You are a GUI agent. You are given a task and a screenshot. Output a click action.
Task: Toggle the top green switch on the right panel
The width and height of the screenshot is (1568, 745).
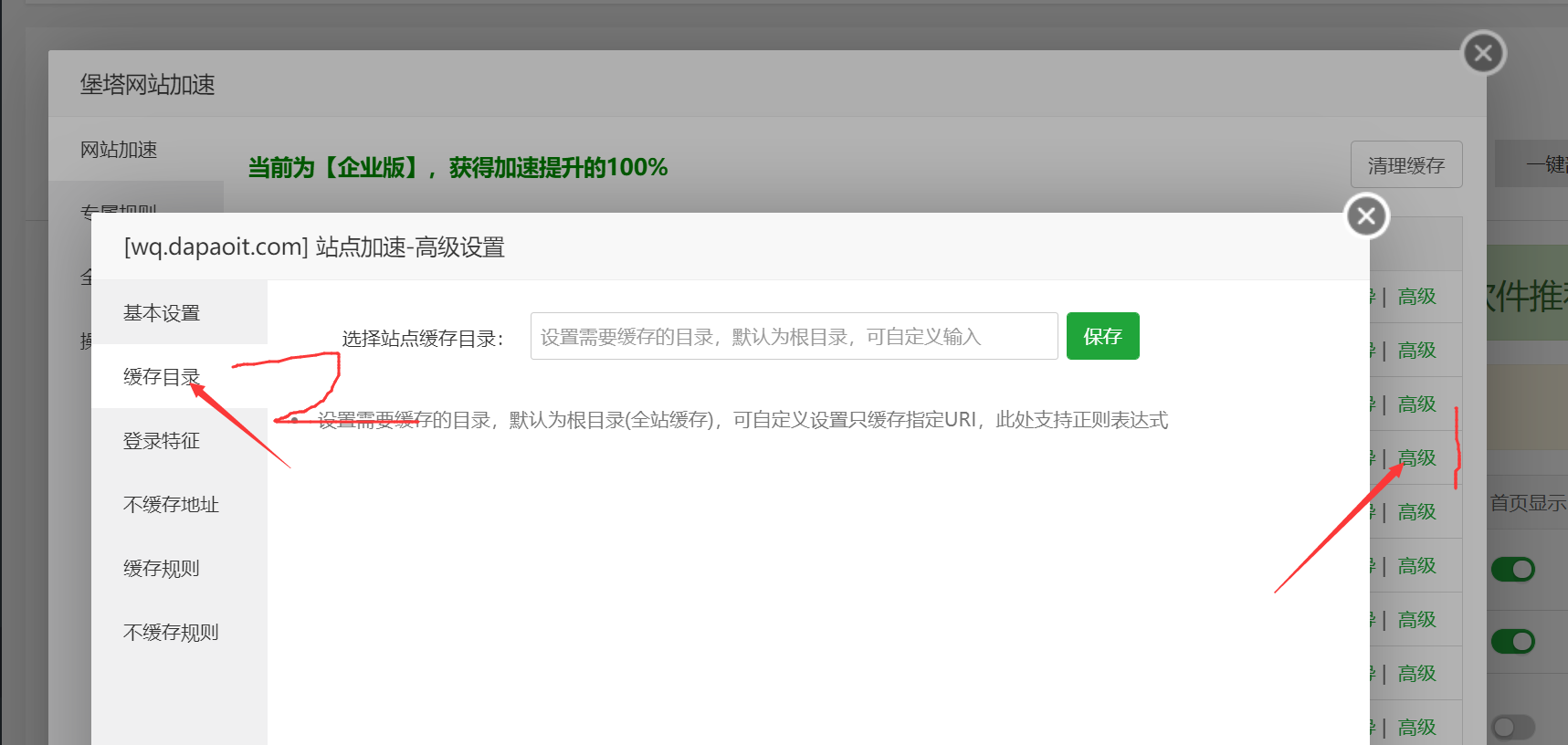tap(1512, 570)
